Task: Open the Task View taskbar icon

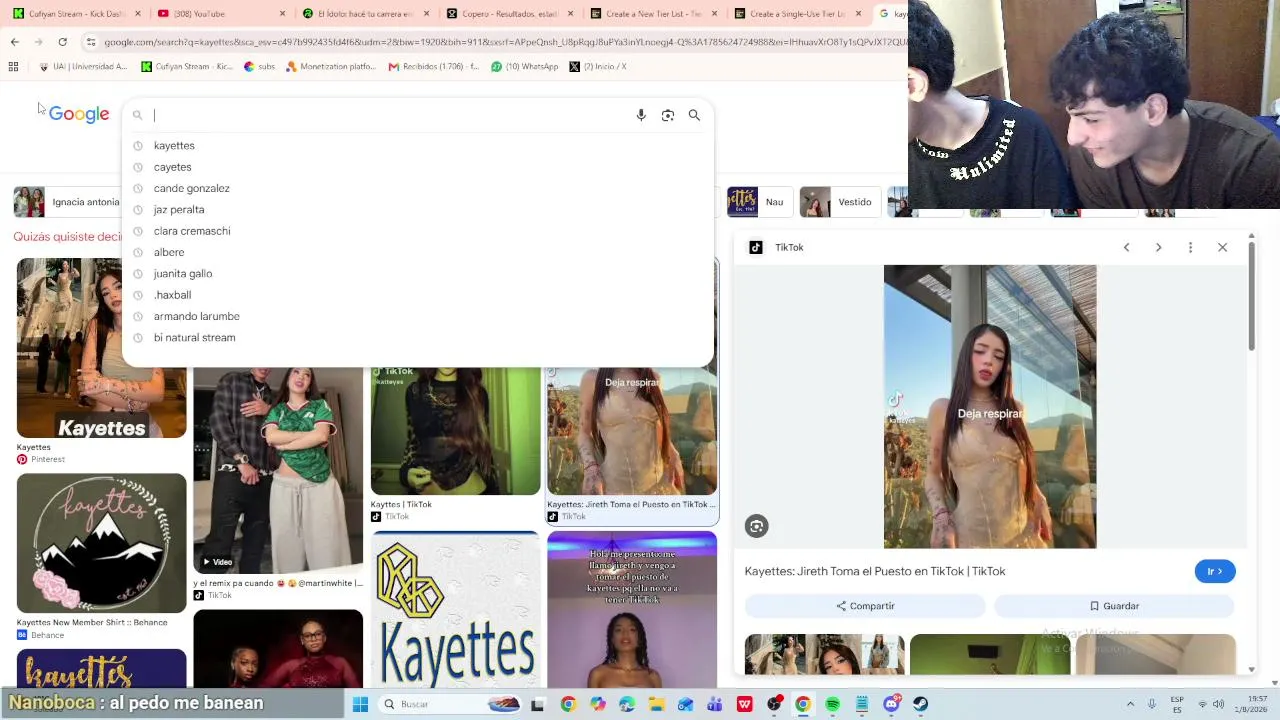Action: 537,704
